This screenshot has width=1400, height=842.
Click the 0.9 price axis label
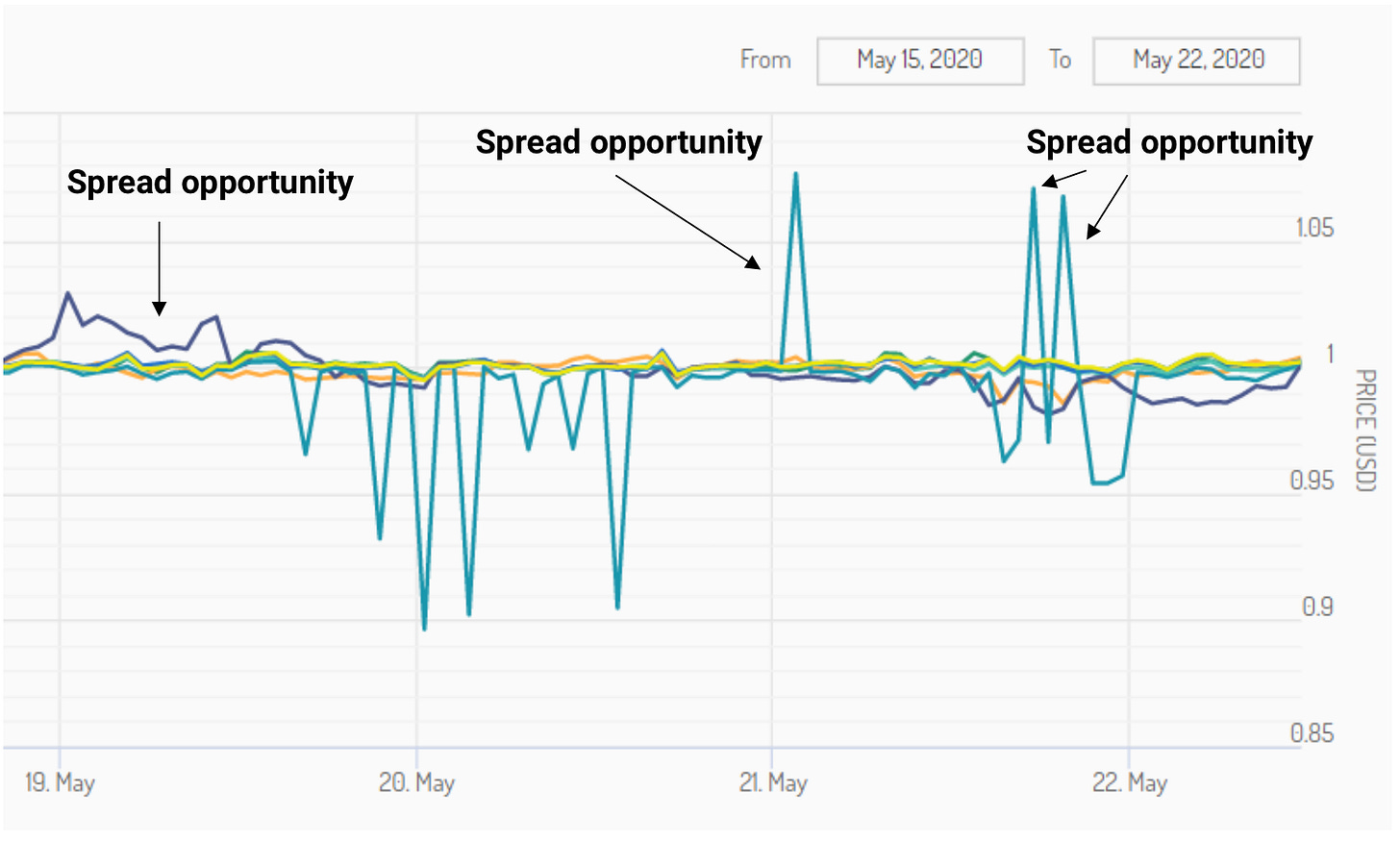(x=1317, y=607)
